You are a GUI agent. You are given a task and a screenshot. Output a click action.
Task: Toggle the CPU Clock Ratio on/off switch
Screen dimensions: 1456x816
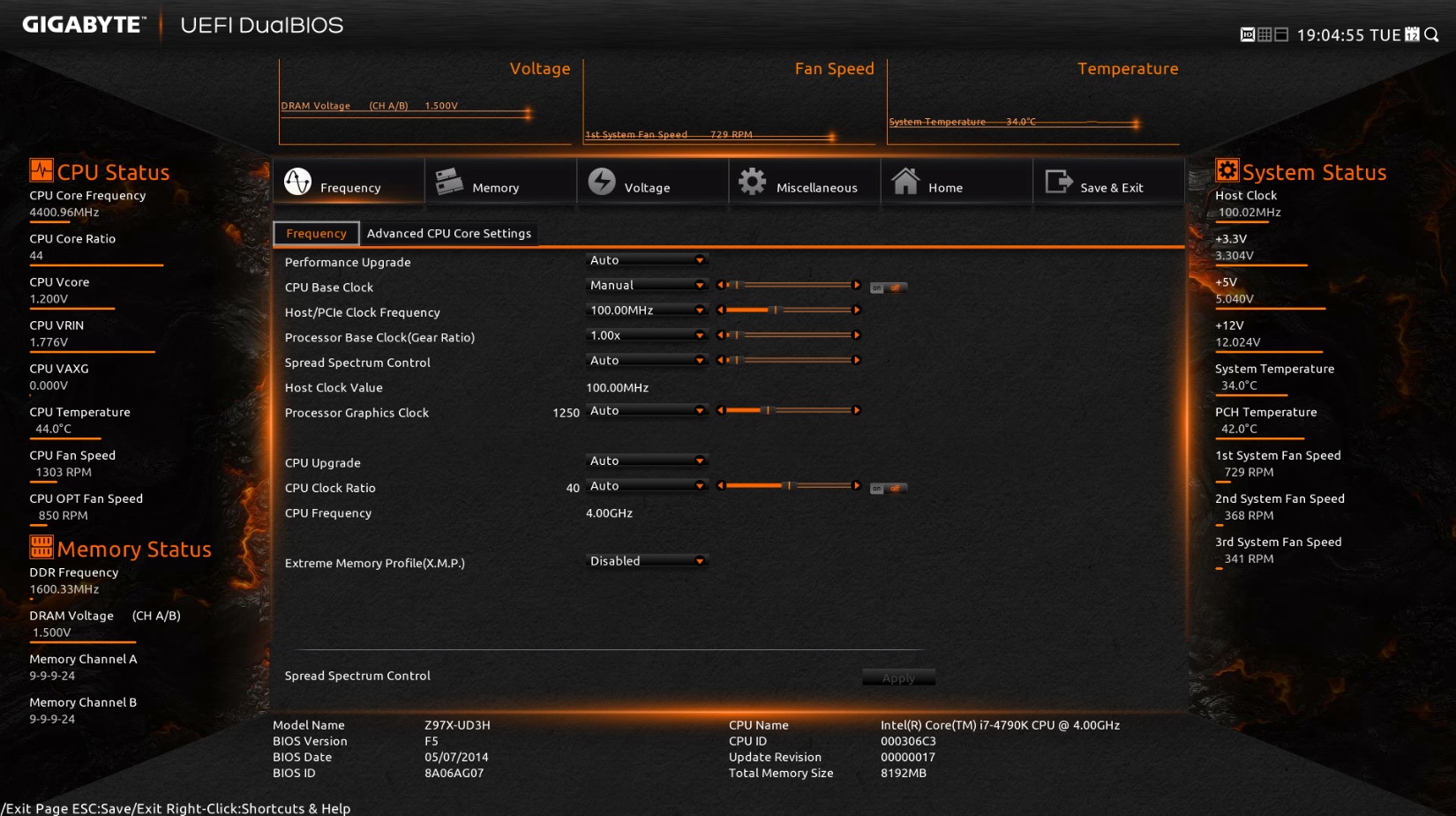[889, 488]
